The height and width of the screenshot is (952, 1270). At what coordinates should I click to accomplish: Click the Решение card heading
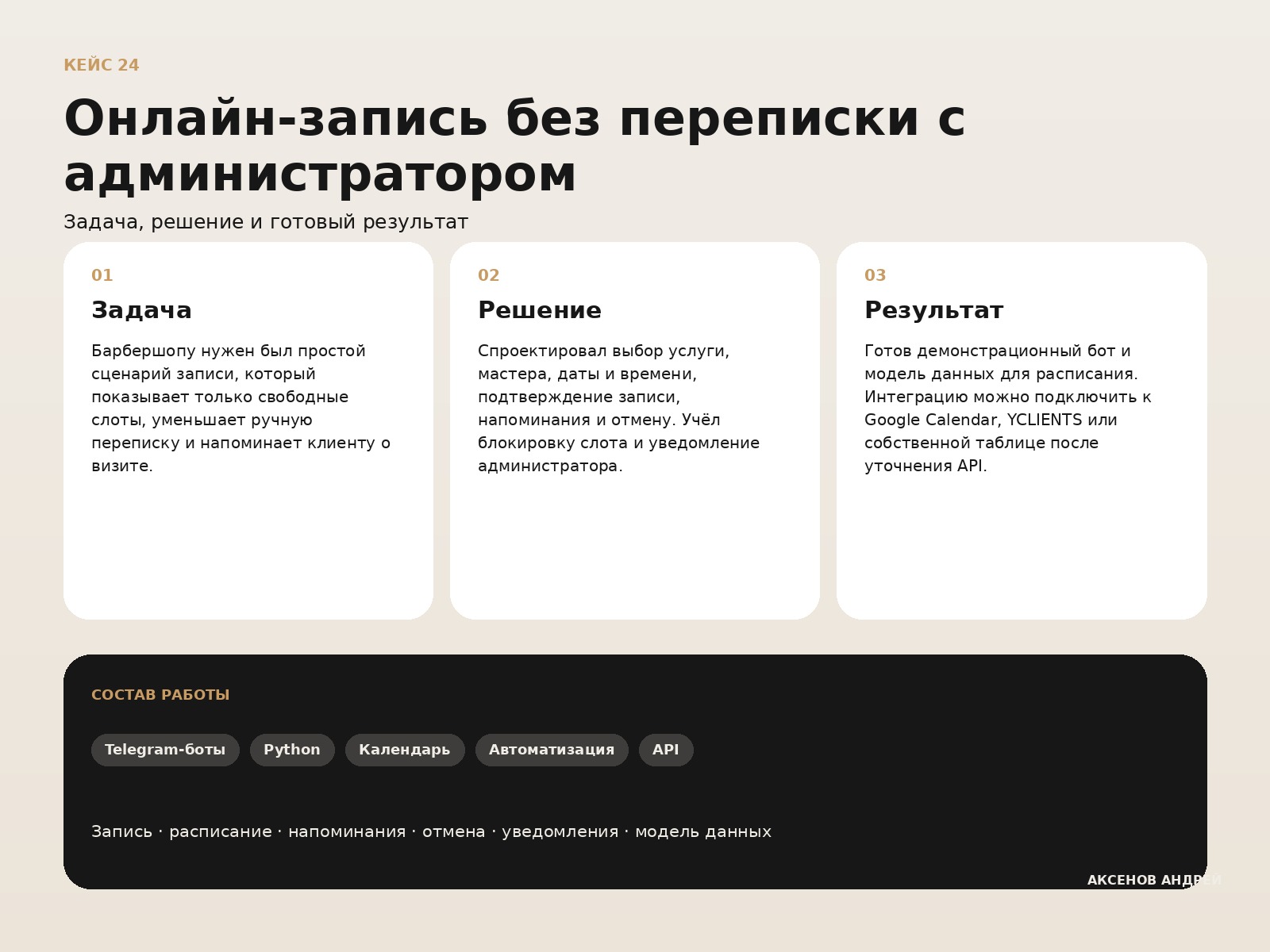coord(540,310)
